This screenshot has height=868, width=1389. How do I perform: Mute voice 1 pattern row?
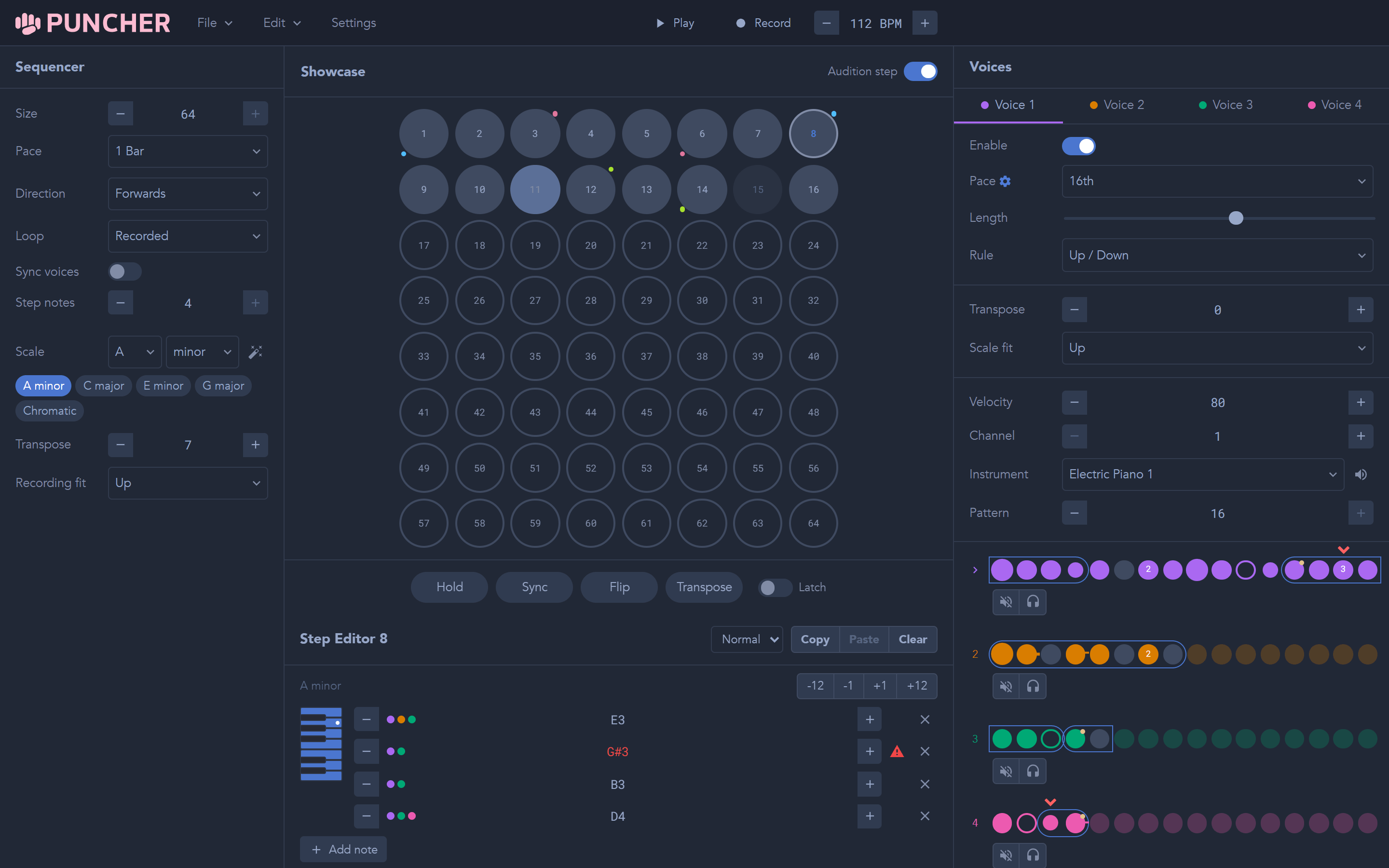pyautogui.click(x=1006, y=602)
